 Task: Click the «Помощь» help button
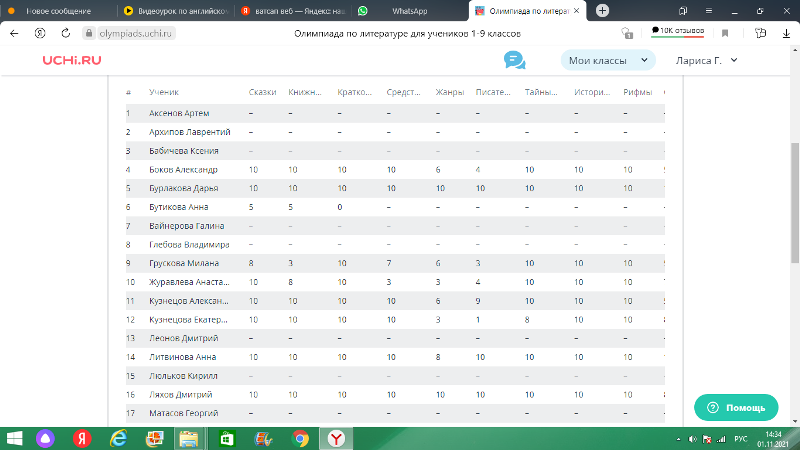(x=736, y=408)
